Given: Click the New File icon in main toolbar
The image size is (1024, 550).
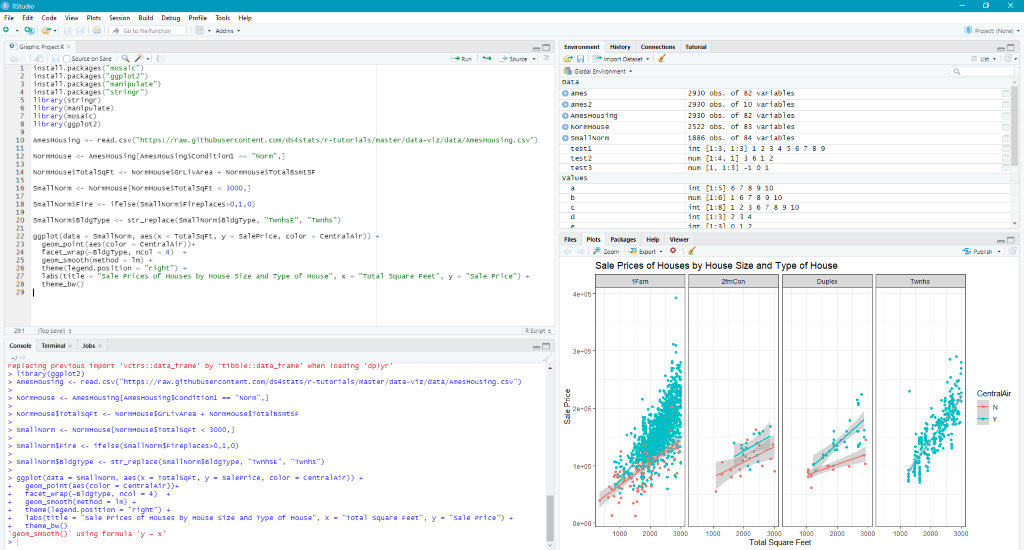Looking at the screenshot, I should pyautogui.click(x=7, y=30).
